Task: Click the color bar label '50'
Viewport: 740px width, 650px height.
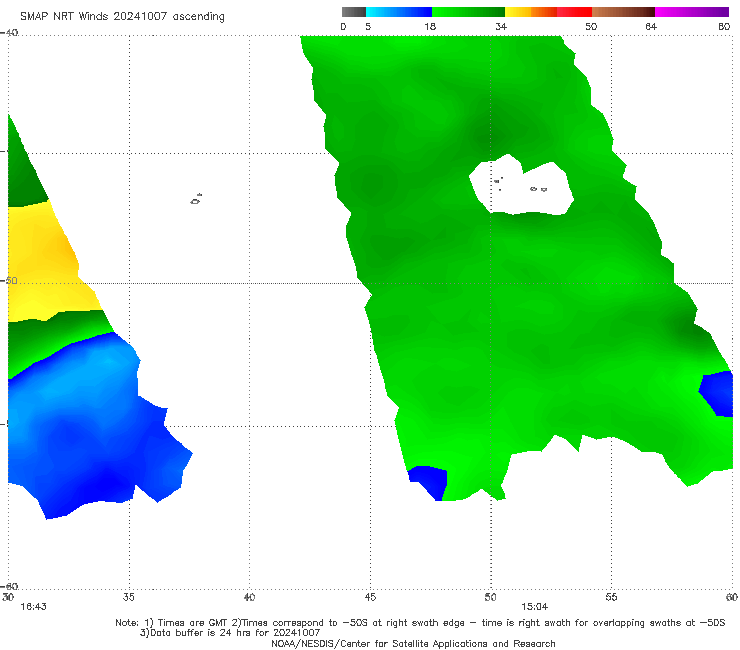Action: tap(591, 26)
